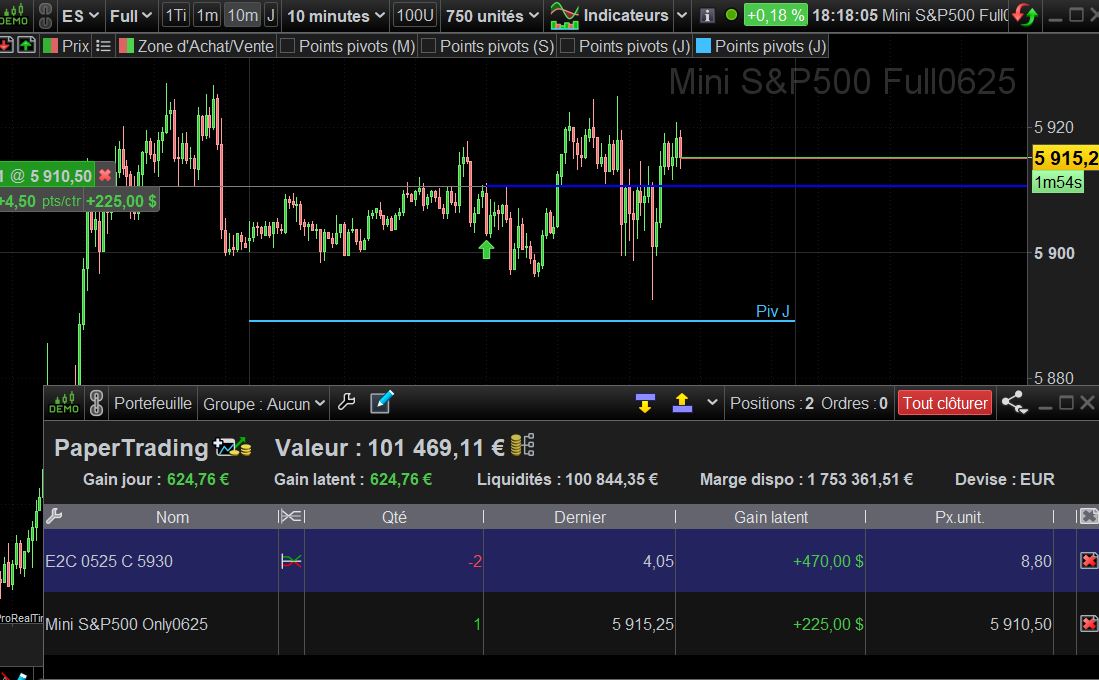Select the 1Ti timeframe button

(176, 15)
